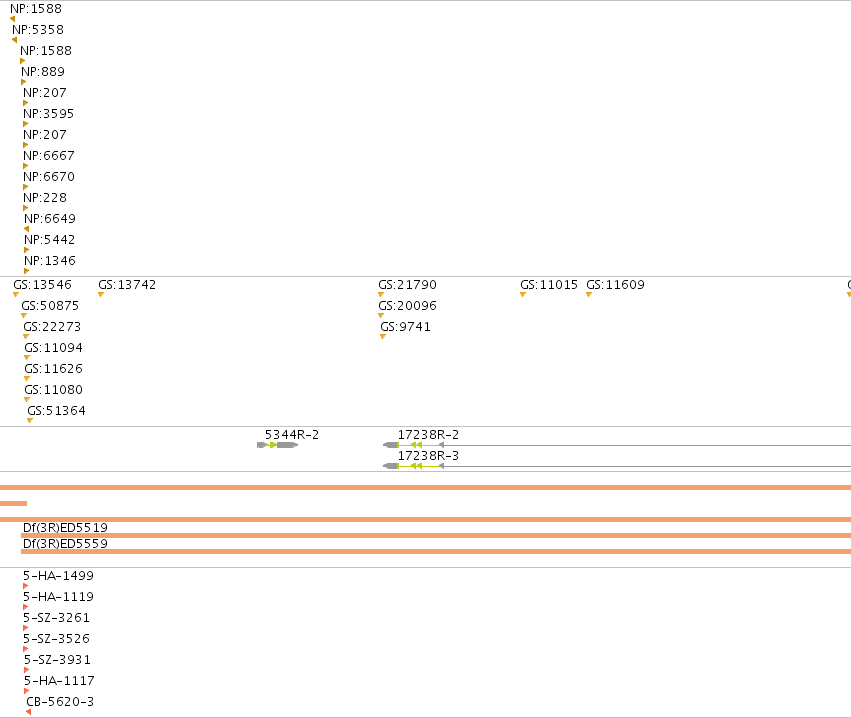Image resolution: width=851 pixels, height=718 pixels.
Task: Click the red arrow under CB-5620-3
Action: click(29, 712)
